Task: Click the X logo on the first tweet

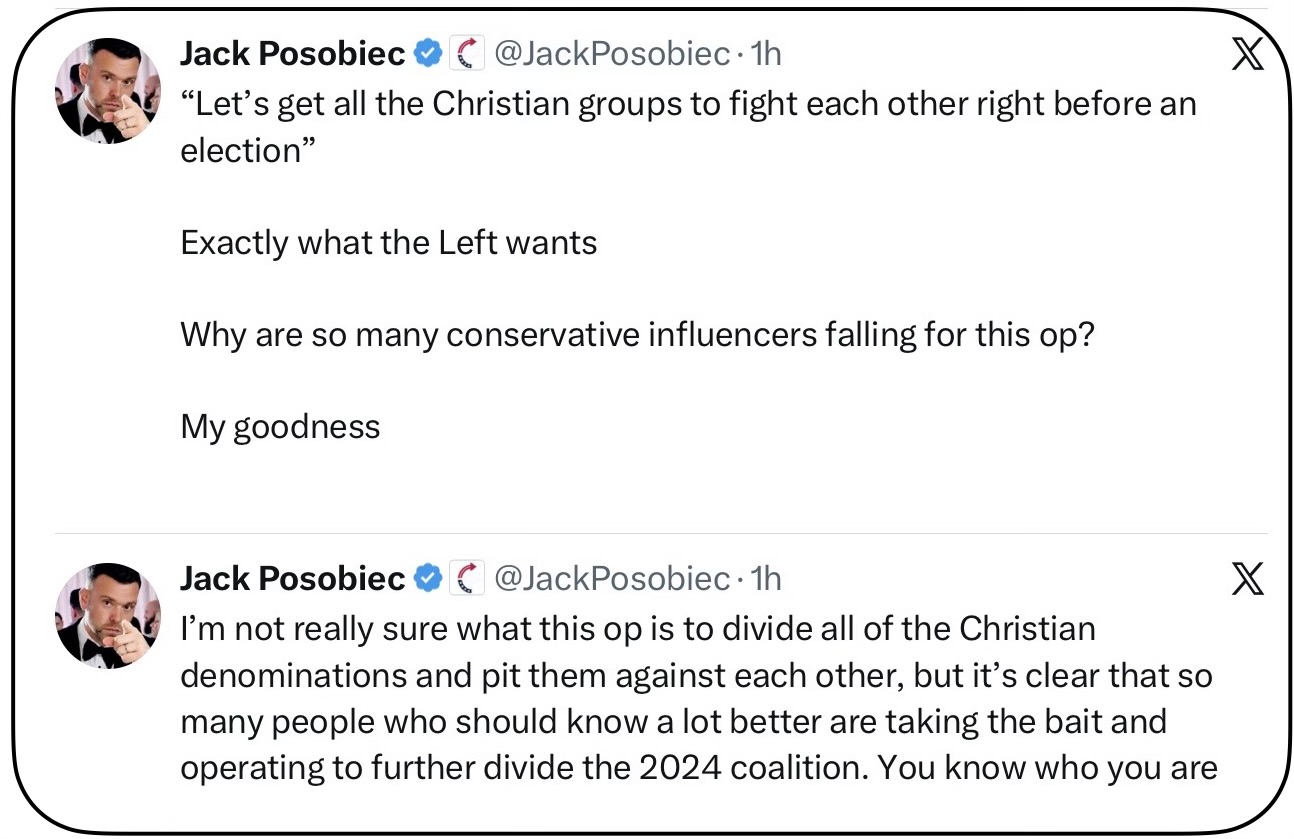Action: (x=1246, y=56)
